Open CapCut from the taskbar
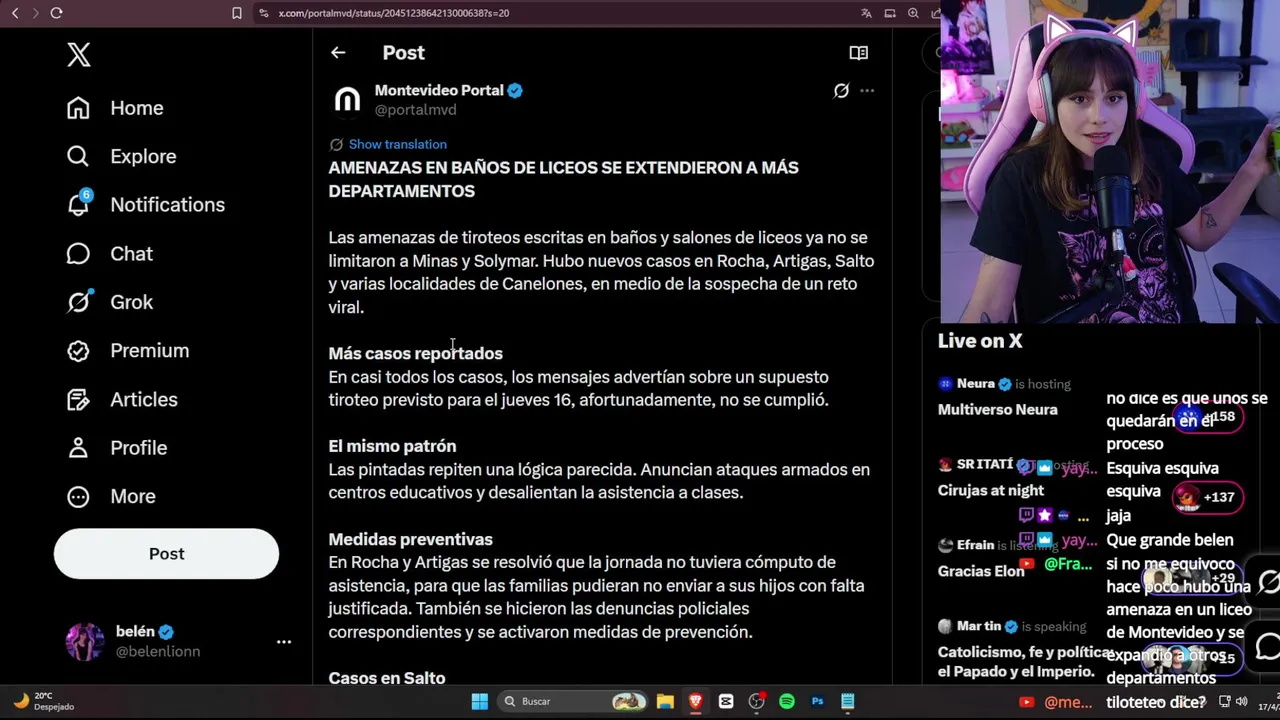 click(726, 701)
